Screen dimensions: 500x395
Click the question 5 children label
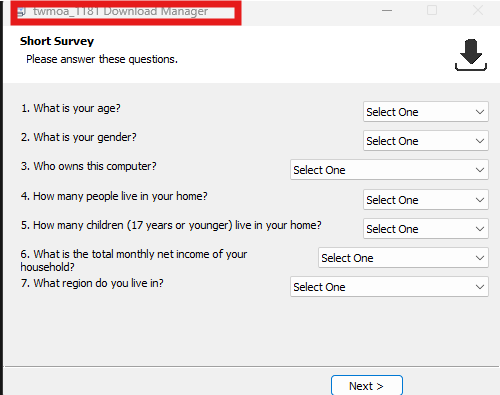171,225
